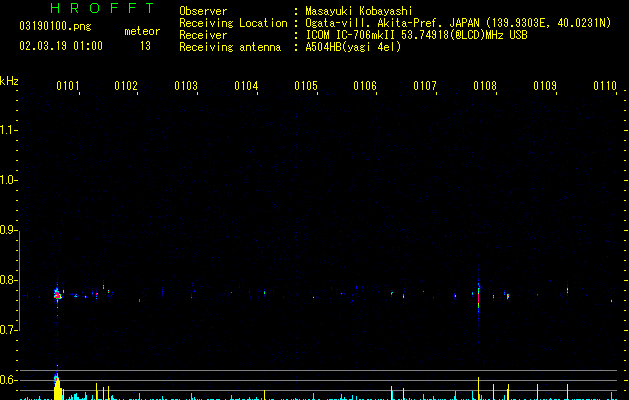The width and height of the screenshot is (629, 400).
Task: Click the 0101 time marker
Action: coord(67,86)
